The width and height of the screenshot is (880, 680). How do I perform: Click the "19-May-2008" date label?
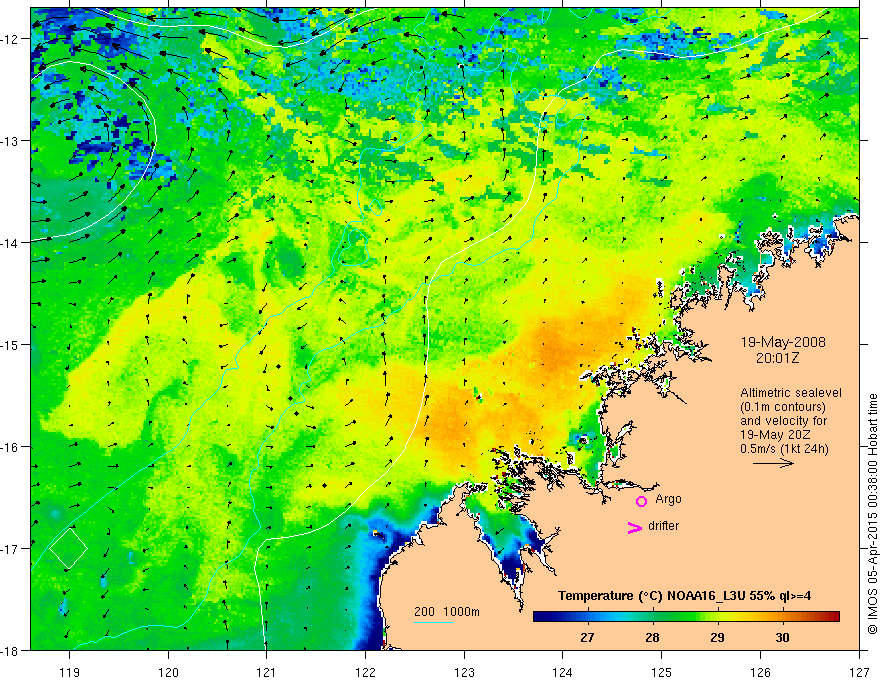(783, 342)
